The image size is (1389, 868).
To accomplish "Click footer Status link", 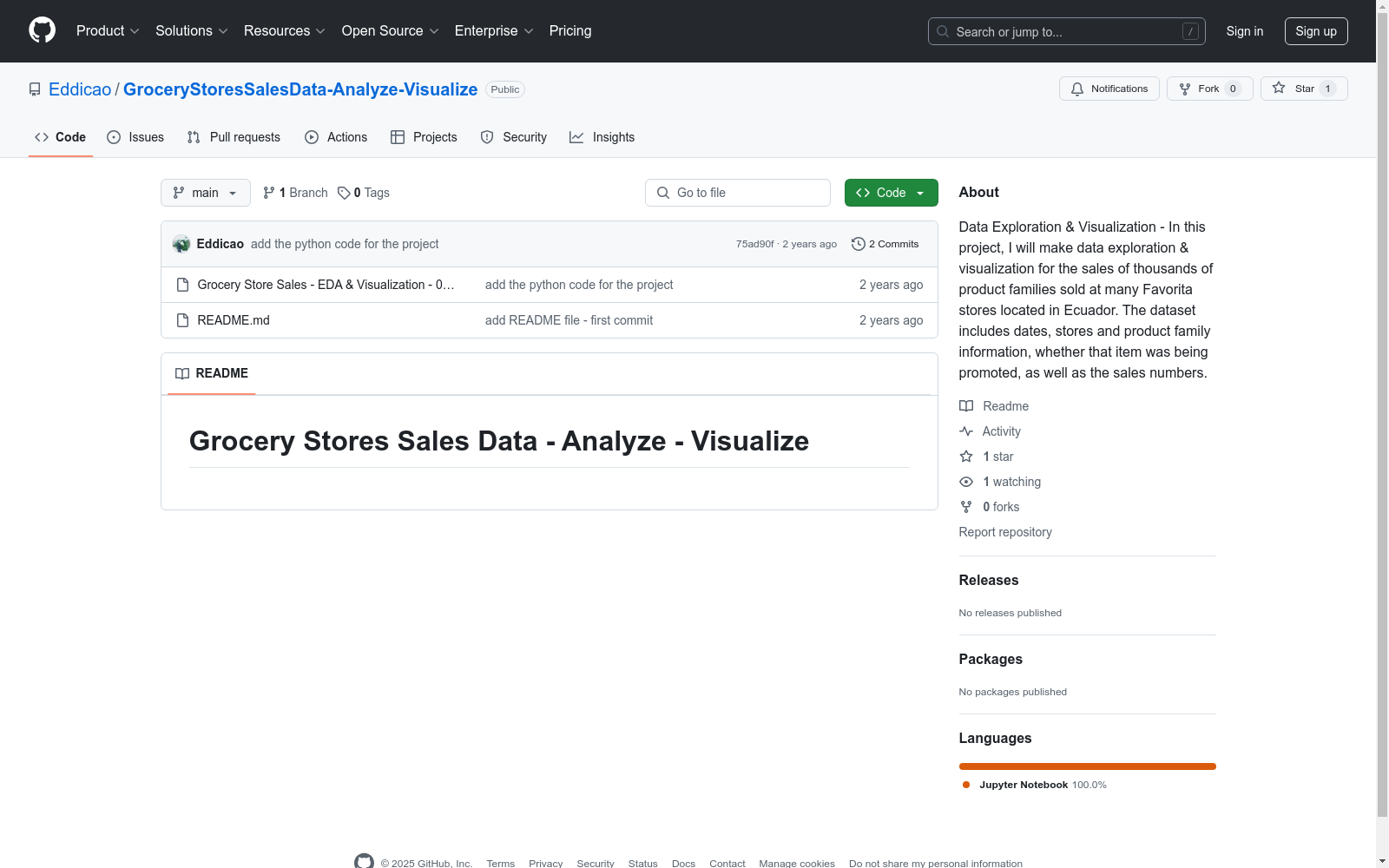I will (643, 864).
